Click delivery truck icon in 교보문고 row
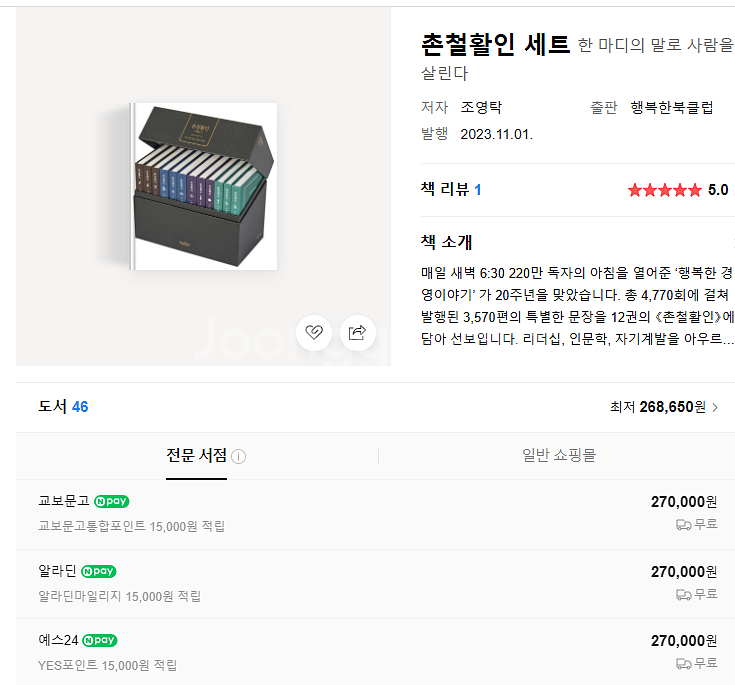 (683, 525)
